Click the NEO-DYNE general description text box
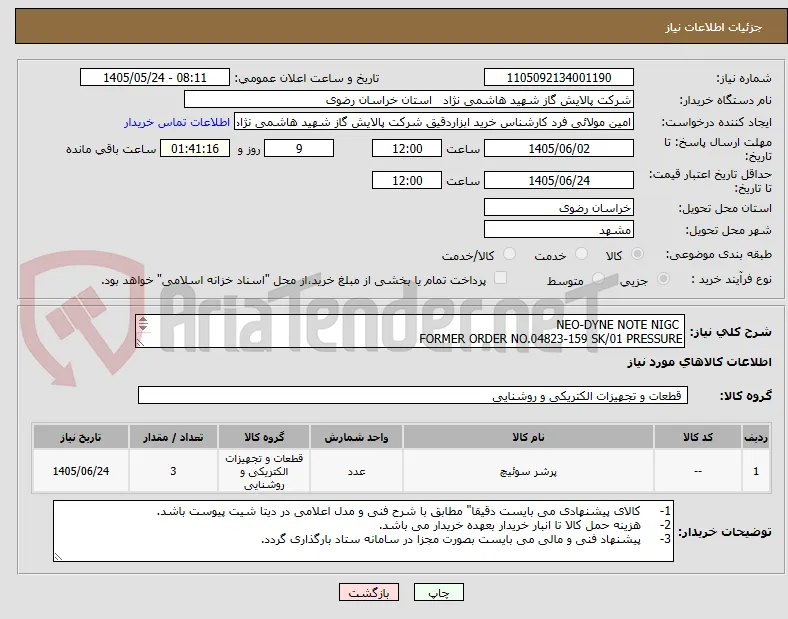Screen dimensions: 788x619 (410, 332)
